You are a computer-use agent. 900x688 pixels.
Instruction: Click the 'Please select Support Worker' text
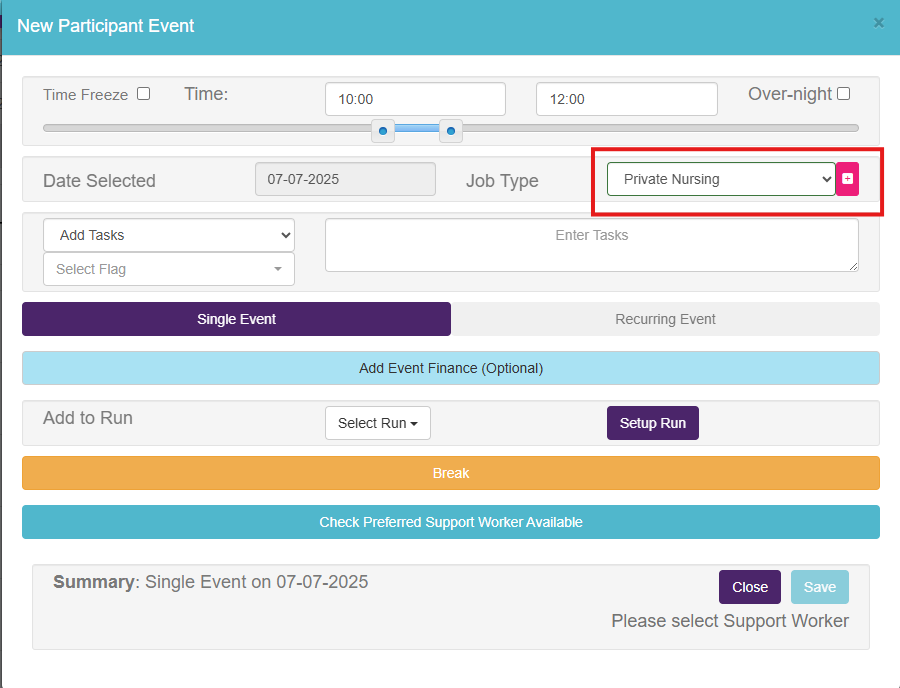730,621
